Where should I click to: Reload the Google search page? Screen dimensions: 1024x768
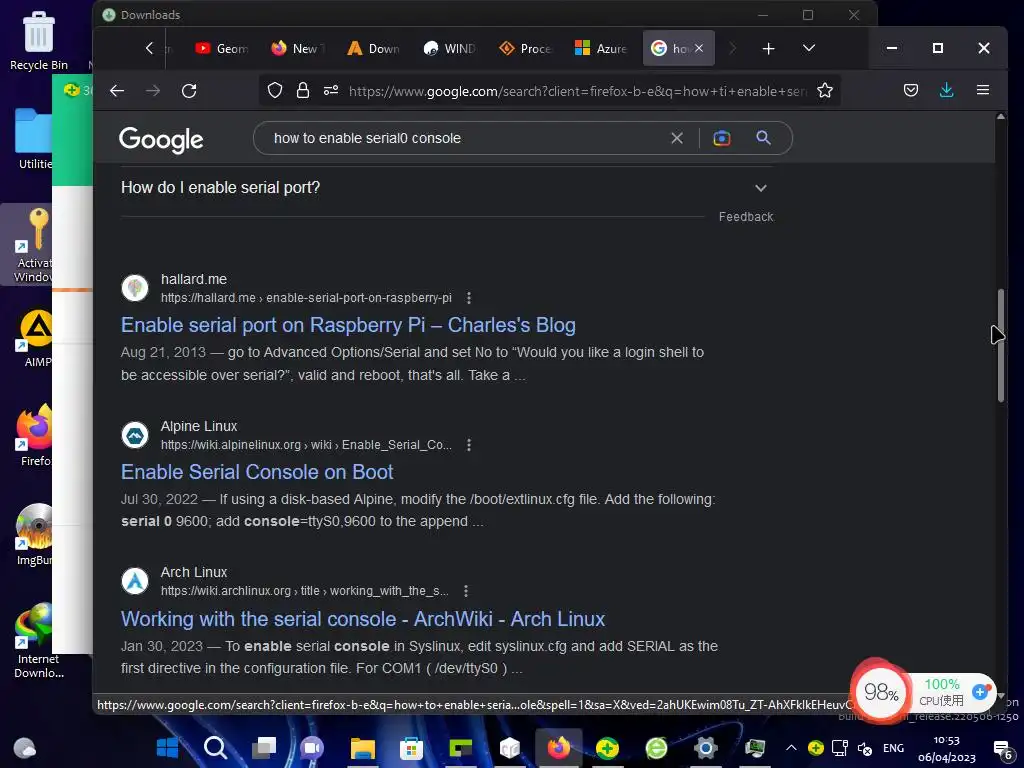click(189, 91)
